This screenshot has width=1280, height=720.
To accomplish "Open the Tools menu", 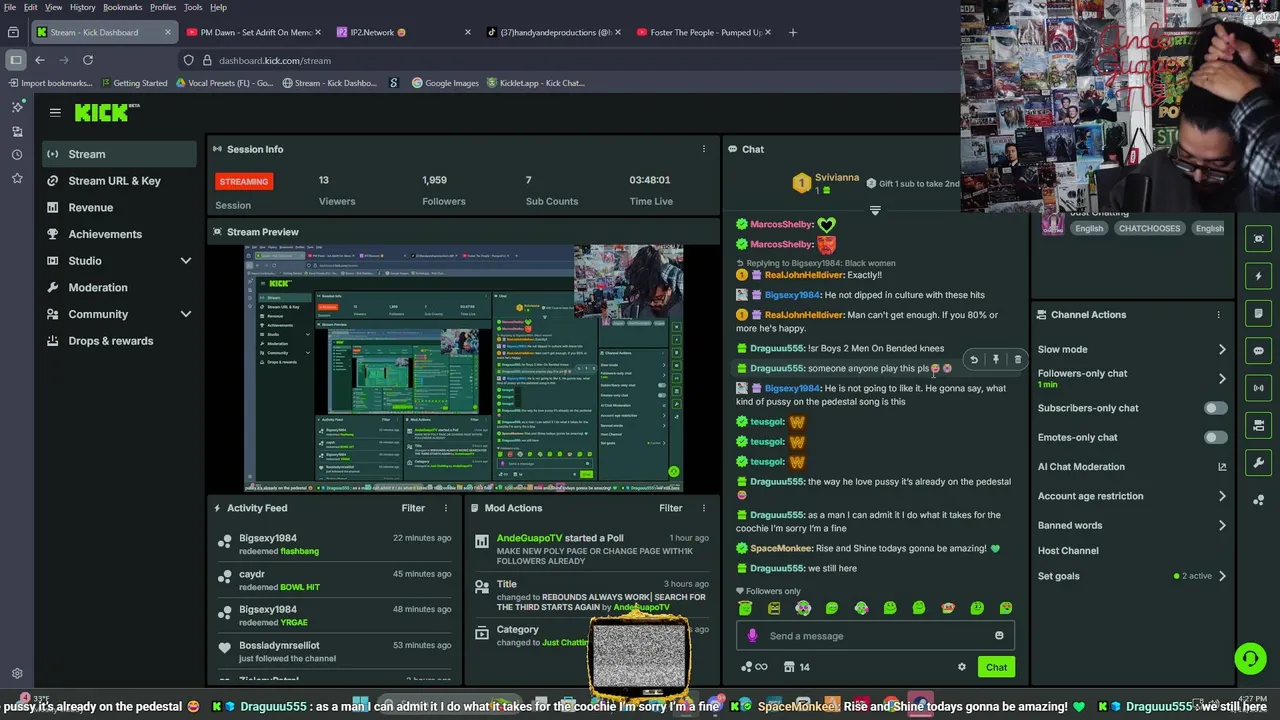I will coord(193,7).
